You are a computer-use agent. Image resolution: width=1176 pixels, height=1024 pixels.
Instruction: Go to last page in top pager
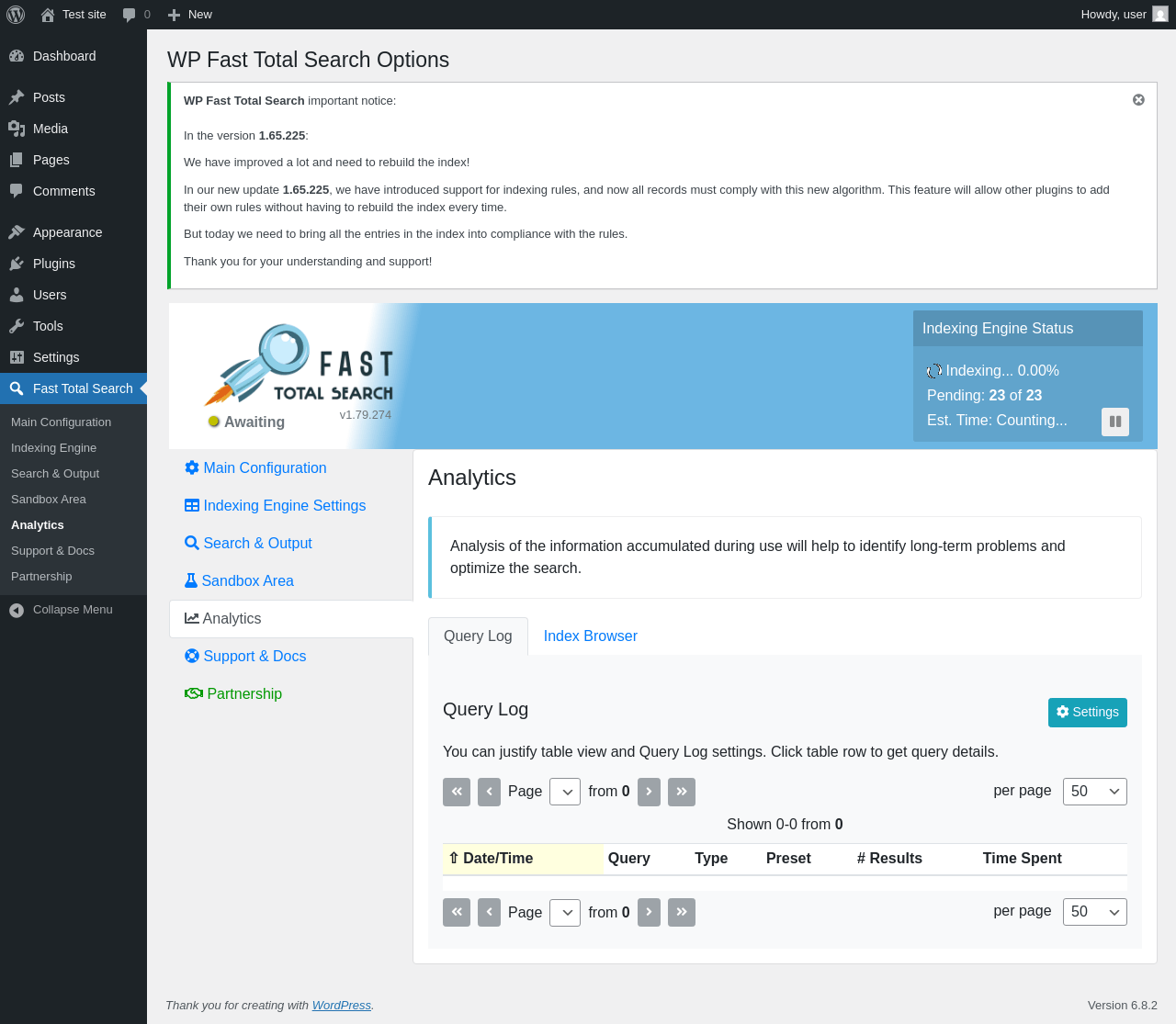coord(682,792)
